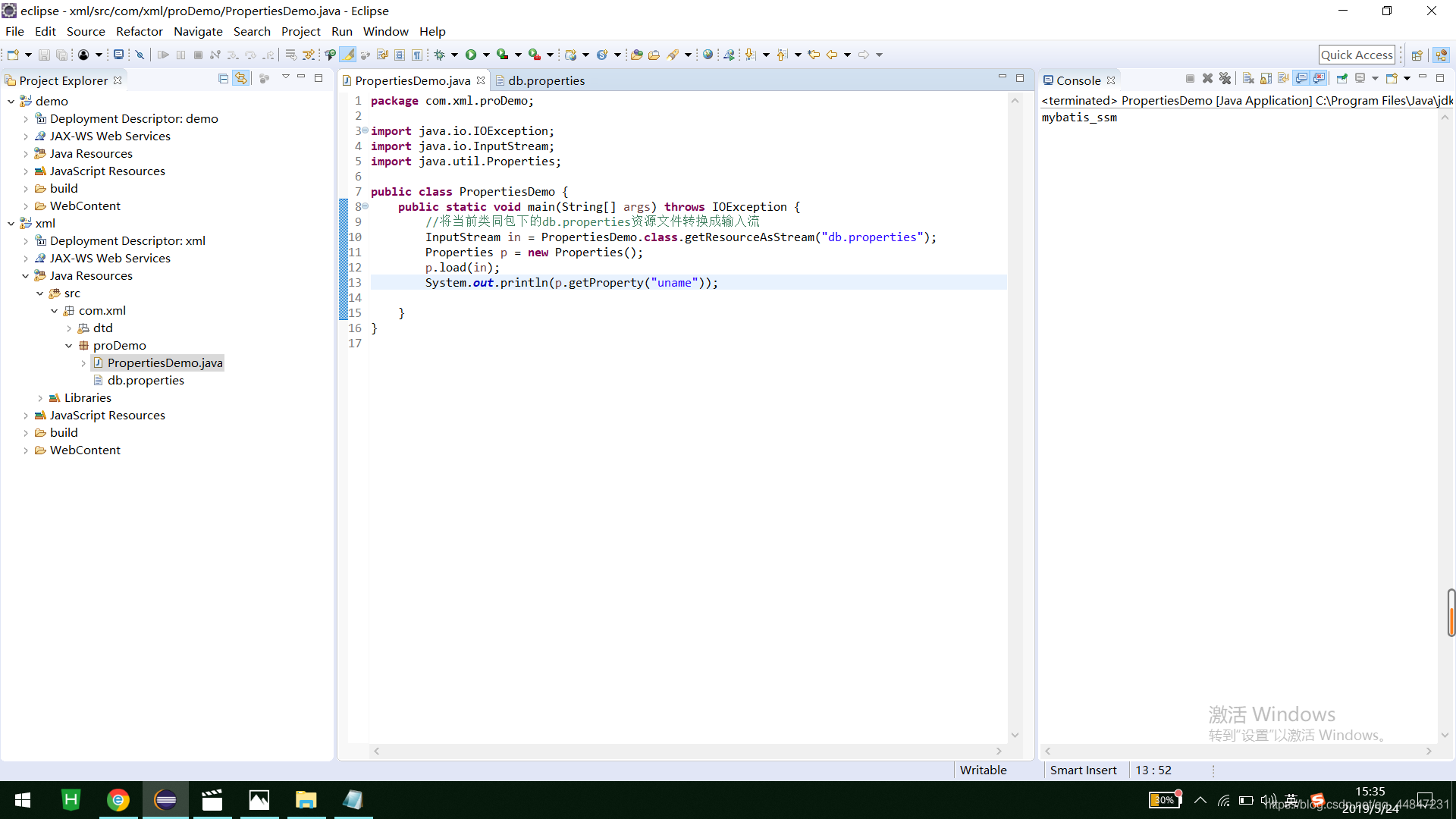
Task: Open the Project Explorer View Menu
Action: pos(285,77)
